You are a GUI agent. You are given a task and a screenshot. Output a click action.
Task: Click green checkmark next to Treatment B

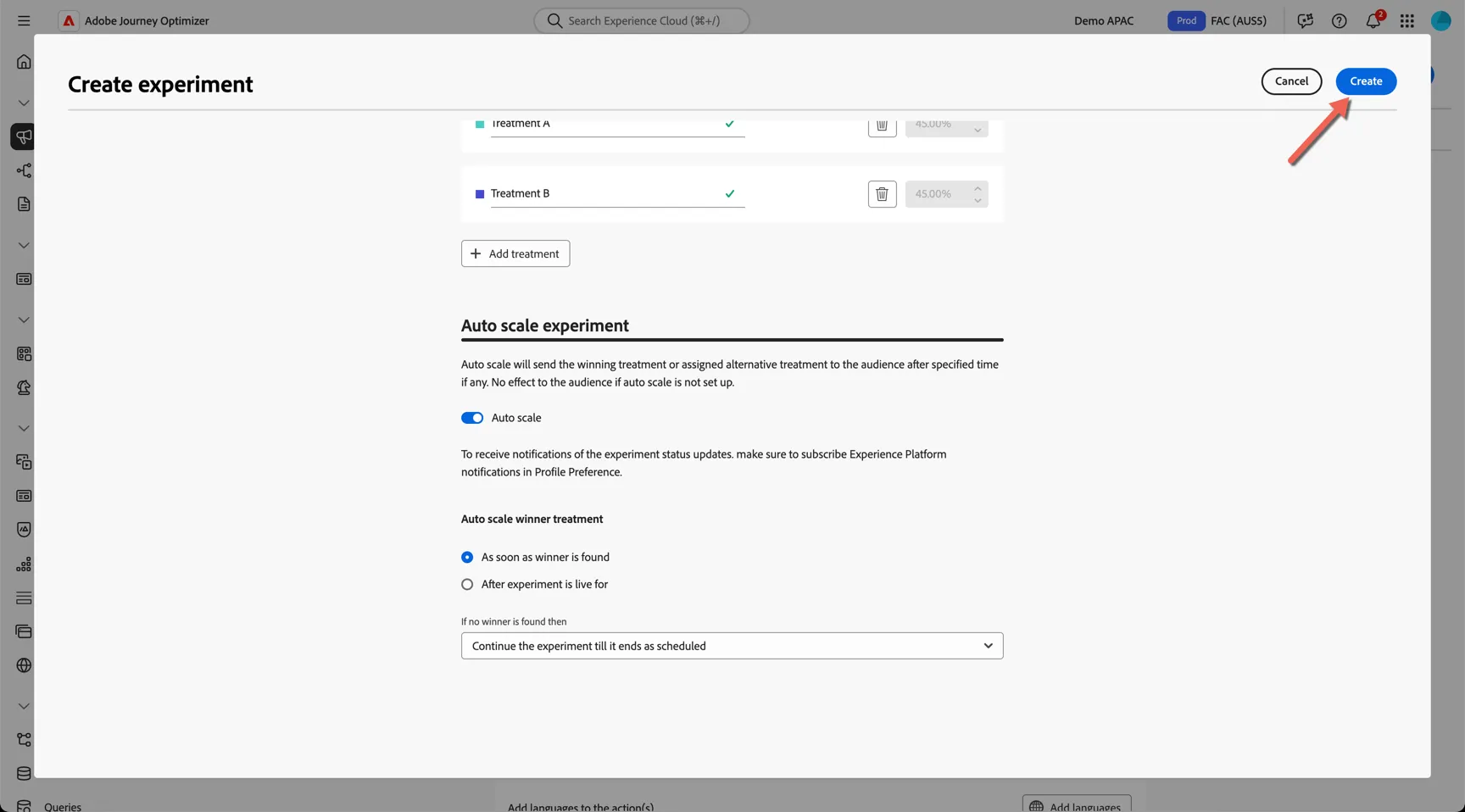coord(729,193)
